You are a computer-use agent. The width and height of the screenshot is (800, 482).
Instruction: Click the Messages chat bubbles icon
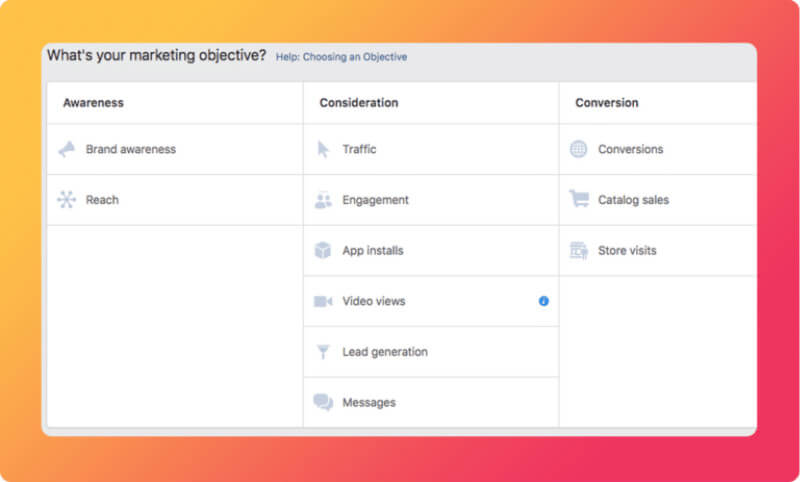click(x=323, y=402)
